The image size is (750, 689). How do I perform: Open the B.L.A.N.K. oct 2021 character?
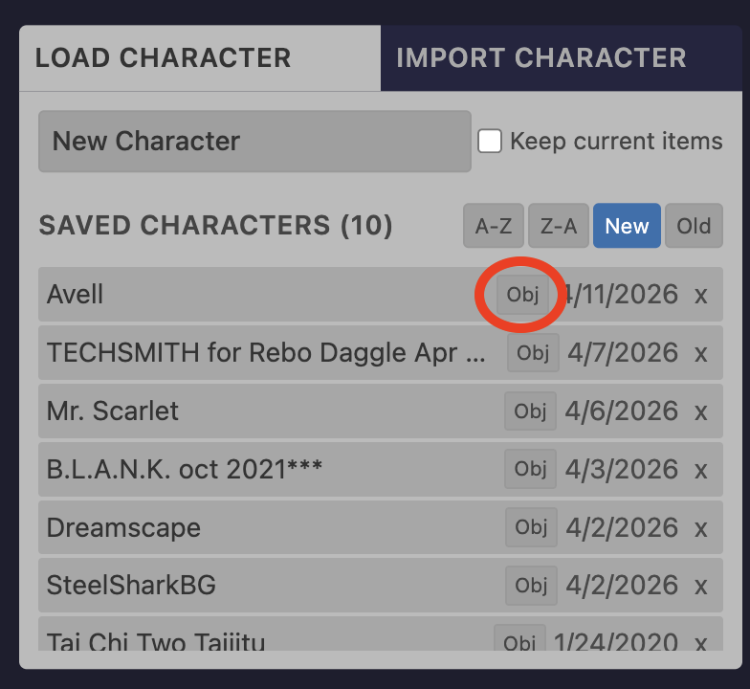(x=185, y=469)
